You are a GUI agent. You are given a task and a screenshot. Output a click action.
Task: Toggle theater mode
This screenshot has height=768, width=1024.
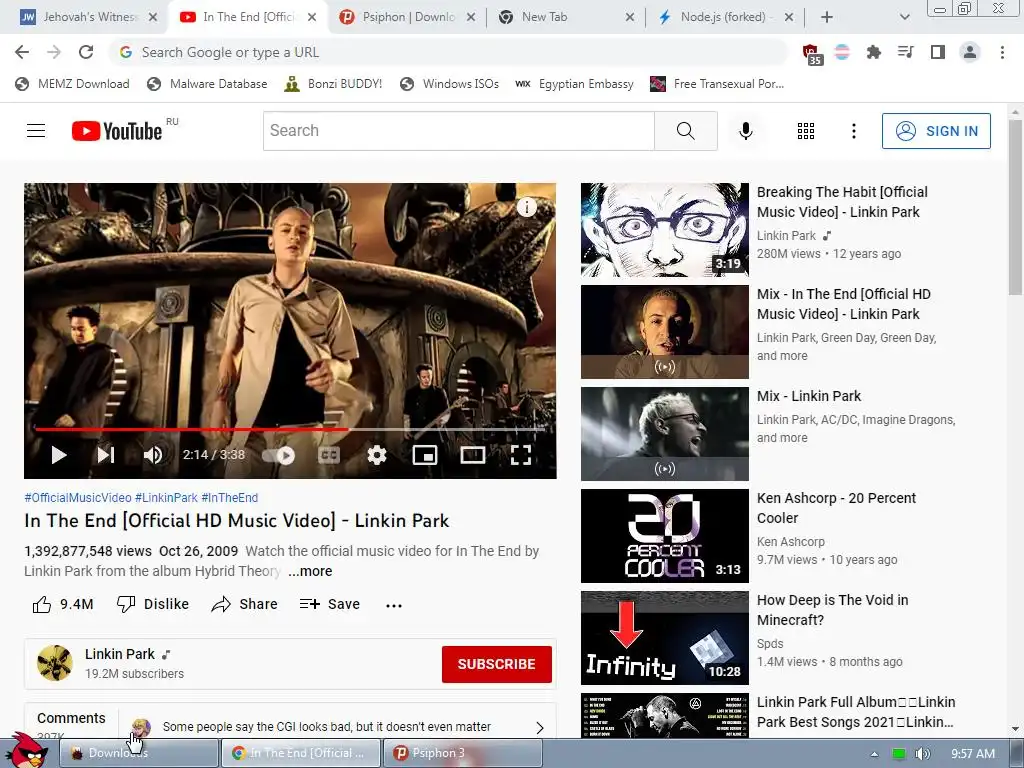point(472,455)
